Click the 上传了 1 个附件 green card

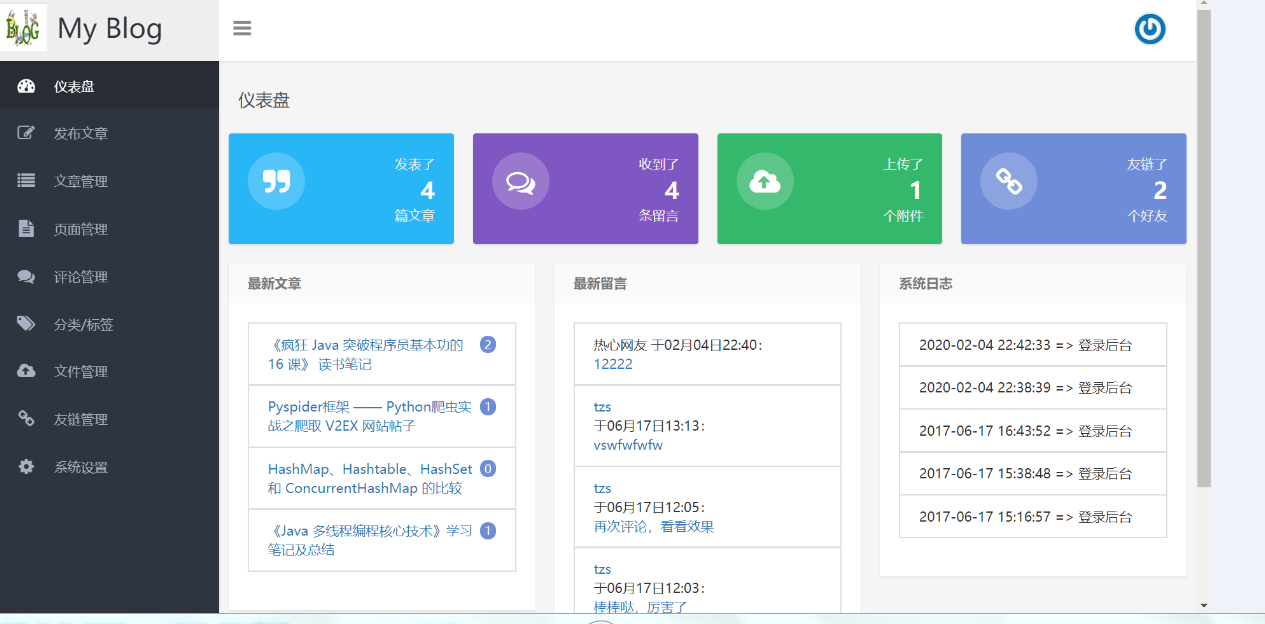point(829,189)
